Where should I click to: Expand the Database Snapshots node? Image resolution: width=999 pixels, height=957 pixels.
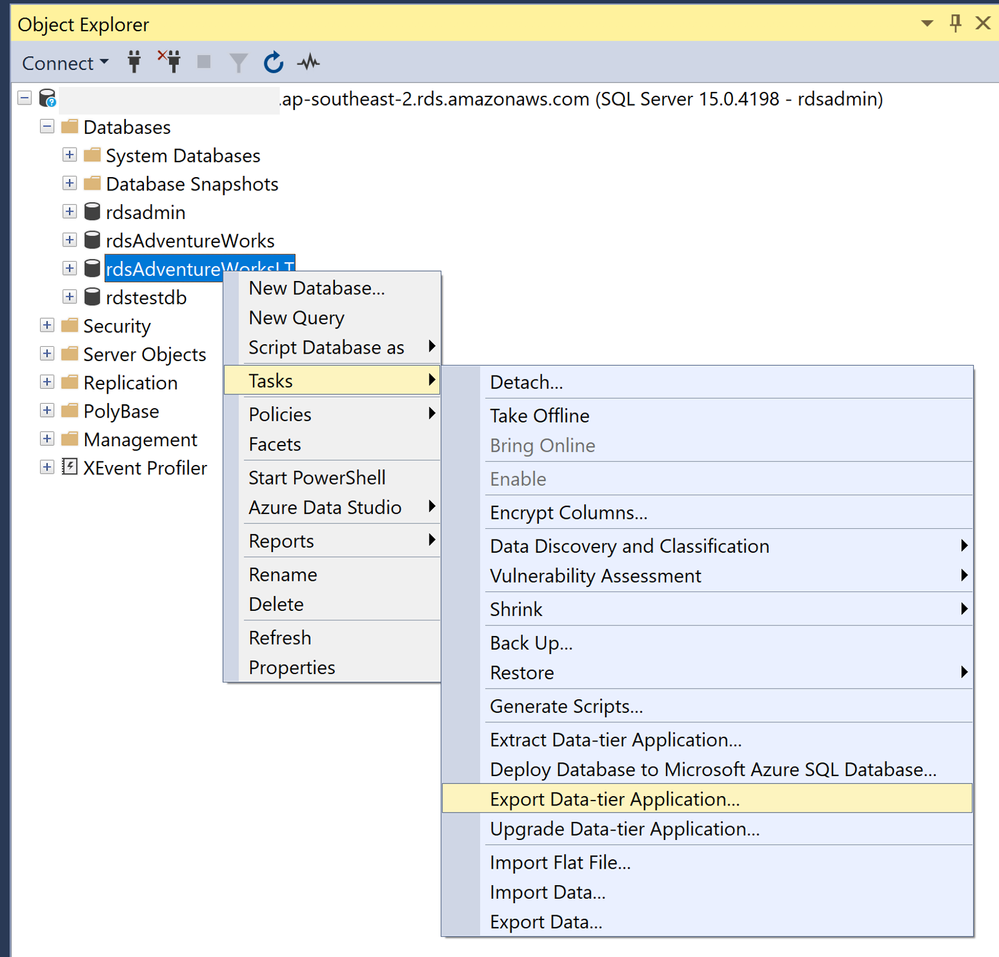tap(69, 183)
